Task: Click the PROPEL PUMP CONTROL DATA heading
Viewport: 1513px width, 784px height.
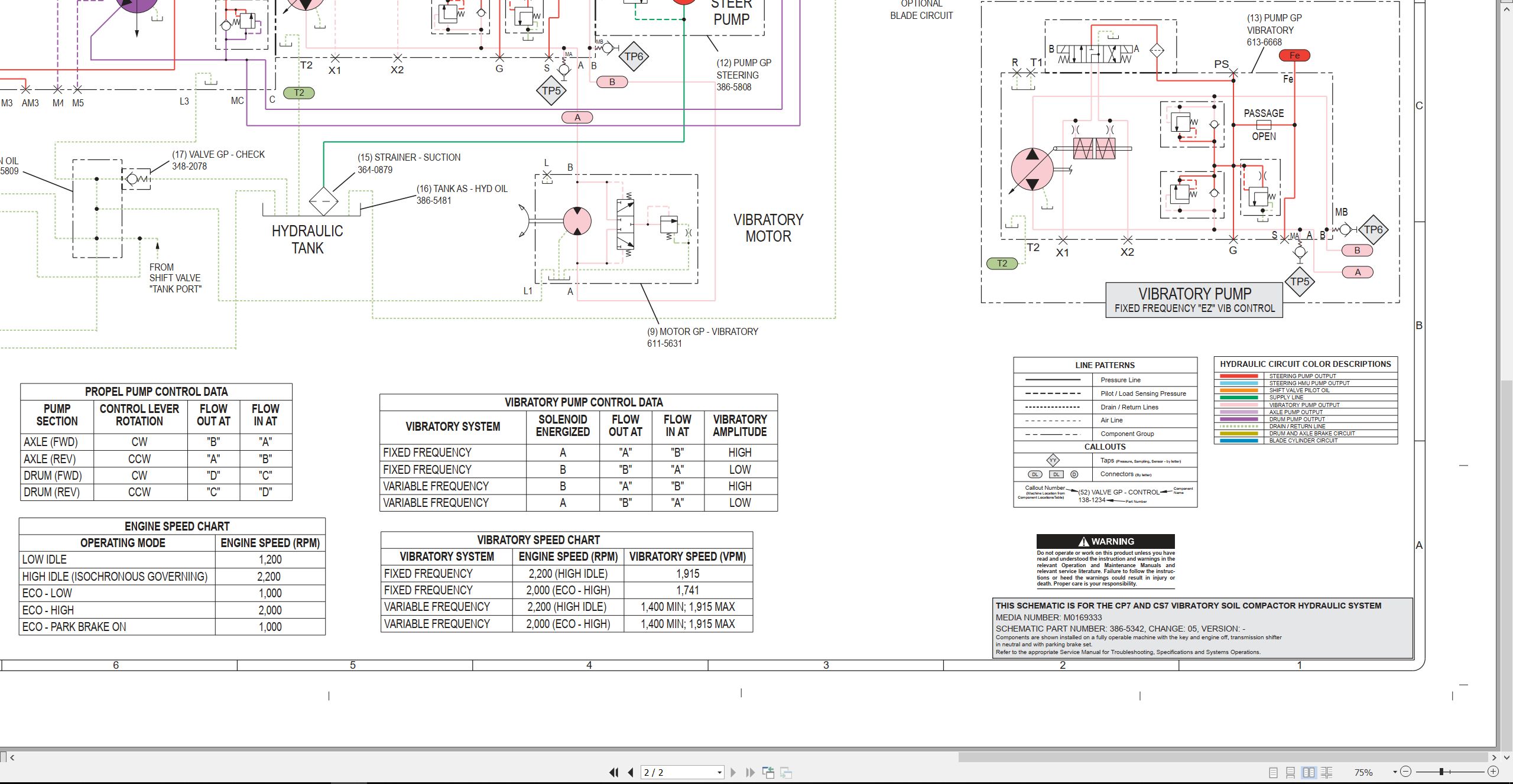Action: coord(156,392)
